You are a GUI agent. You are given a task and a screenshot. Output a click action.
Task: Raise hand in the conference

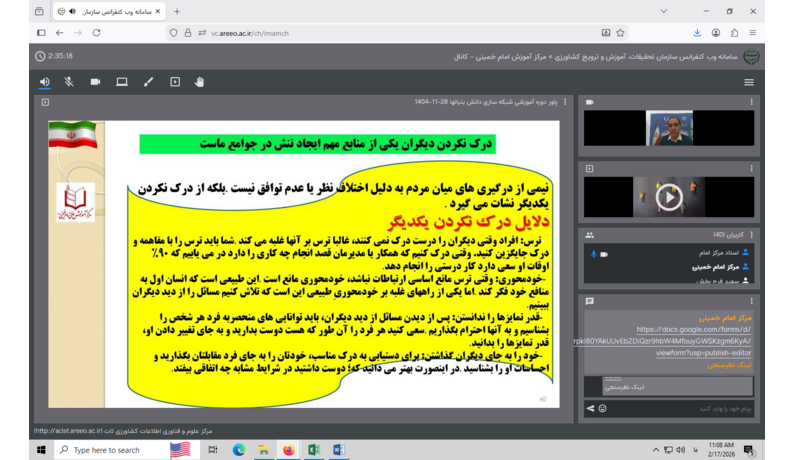199,82
